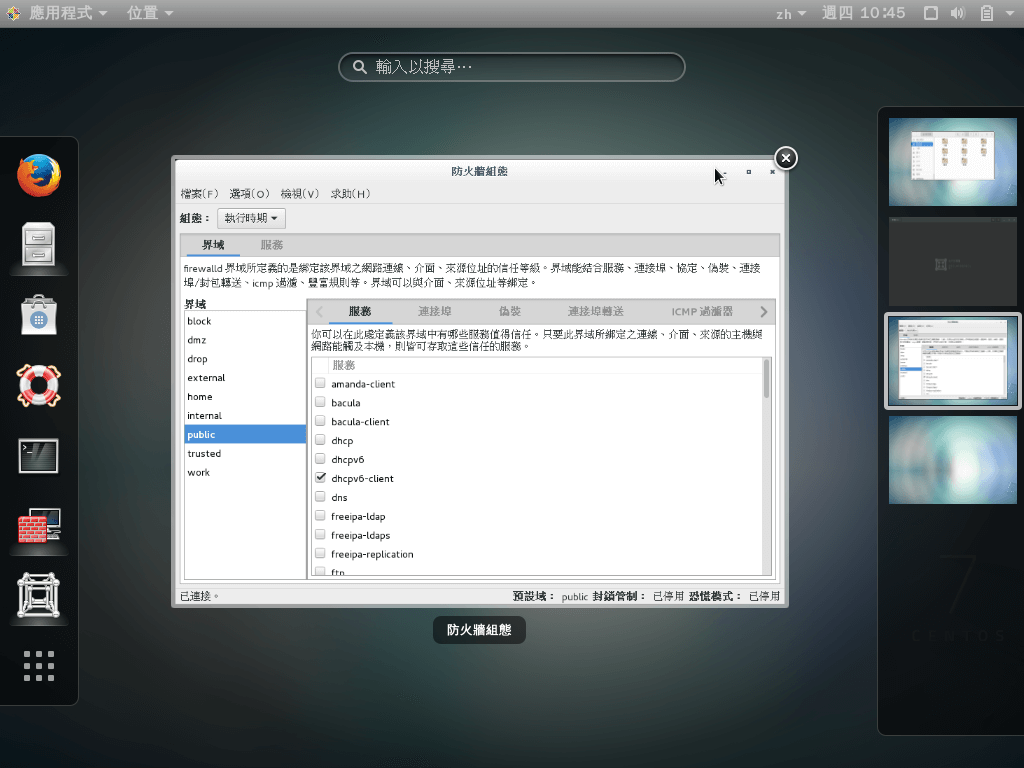
Task: Select the bottom workspace thumbnail
Action: coord(951,460)
